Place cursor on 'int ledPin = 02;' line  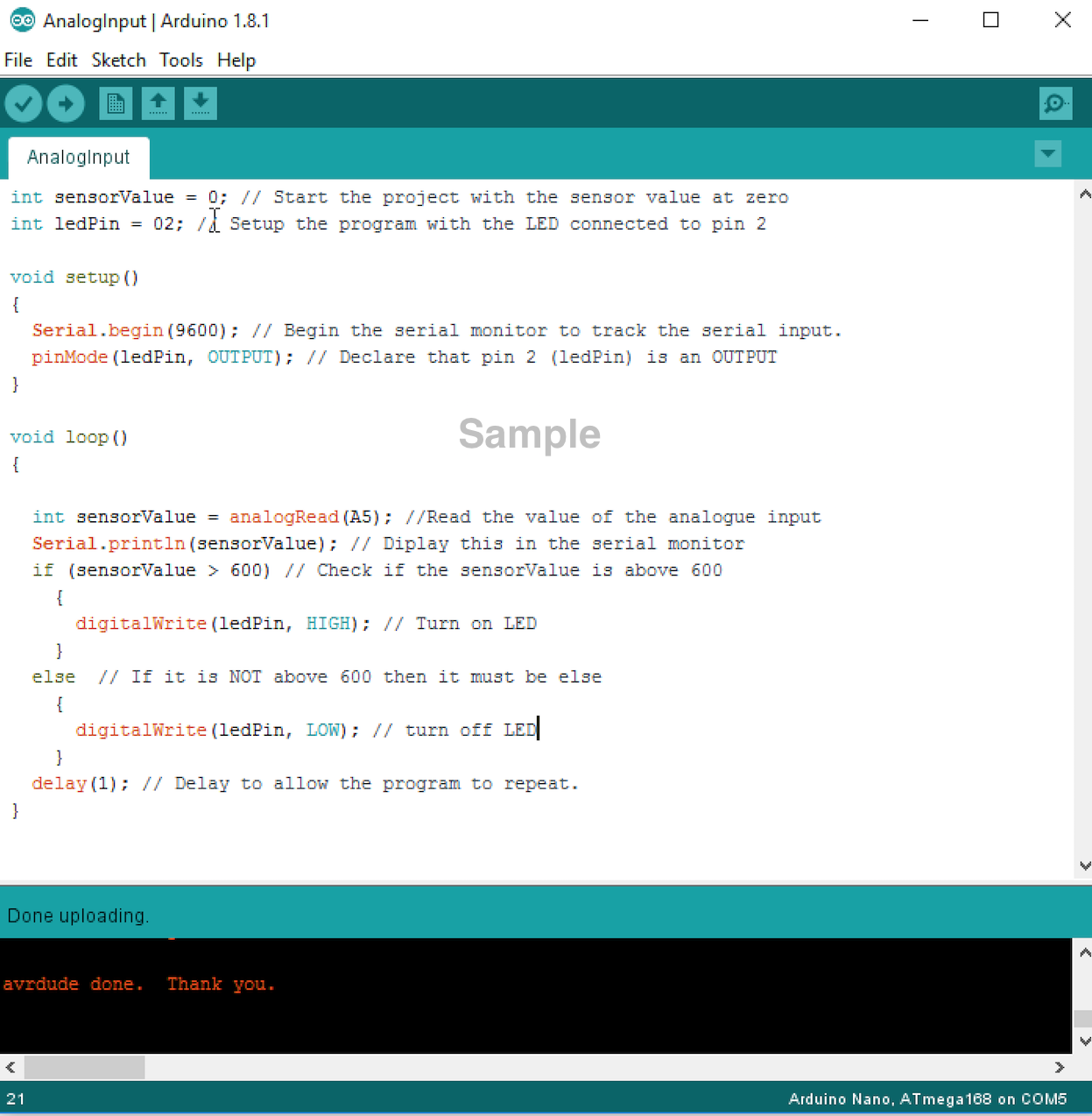[x=97, y=224]
